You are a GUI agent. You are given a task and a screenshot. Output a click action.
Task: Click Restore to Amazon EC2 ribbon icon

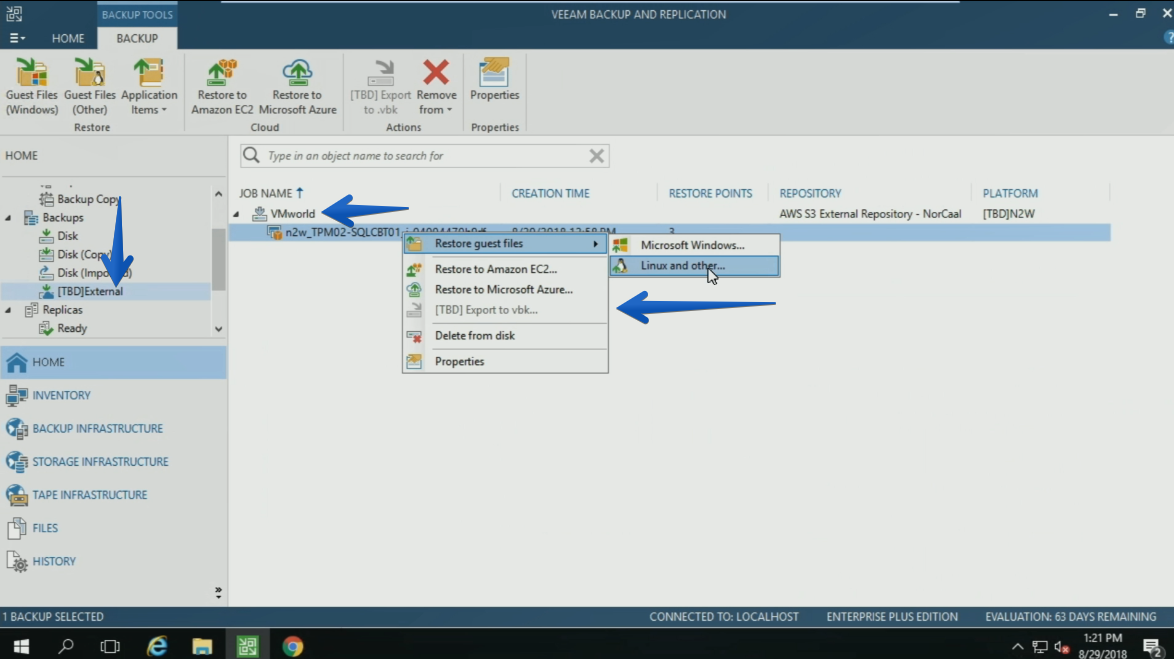coord(222,86)
